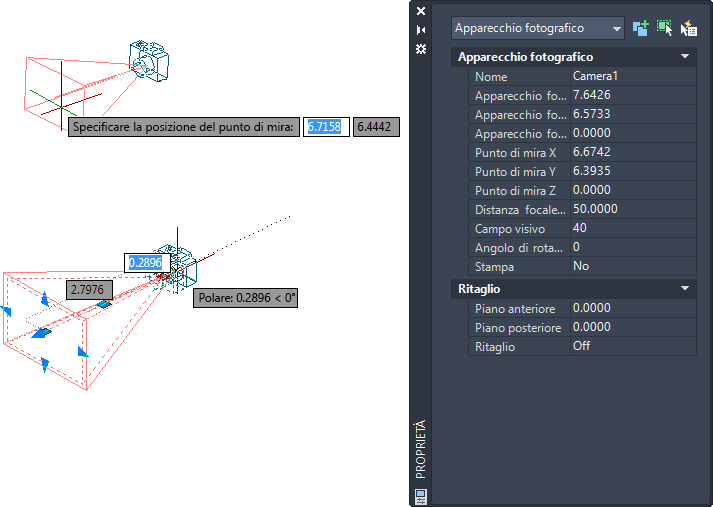Select the Punto di mira X value 6.6742

pyautogui.click(x=633, y=152)
